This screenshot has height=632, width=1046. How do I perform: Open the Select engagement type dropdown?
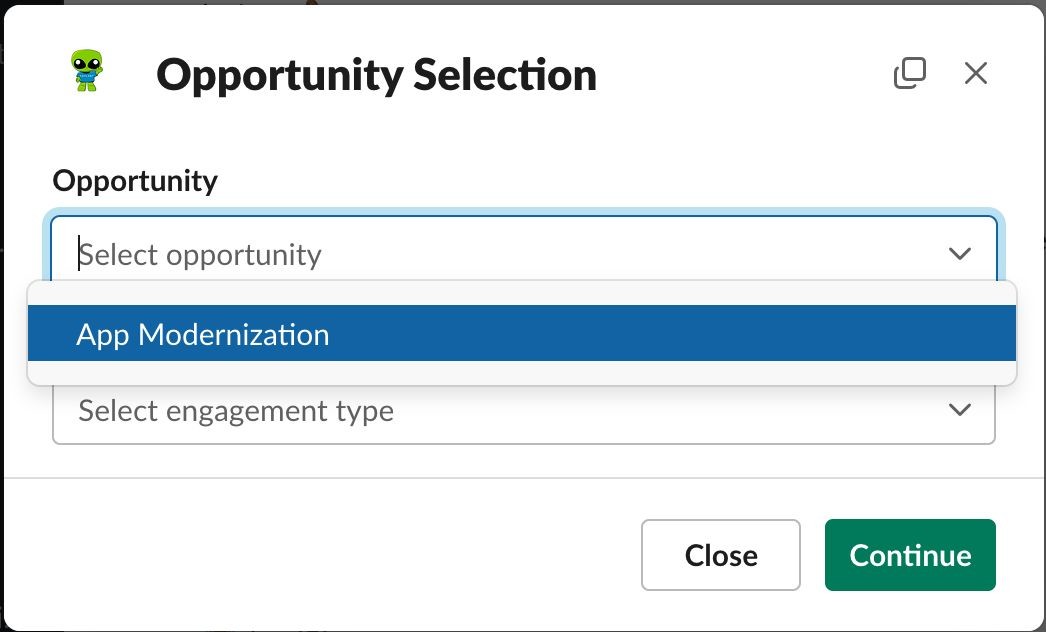[x=524, y=410]
